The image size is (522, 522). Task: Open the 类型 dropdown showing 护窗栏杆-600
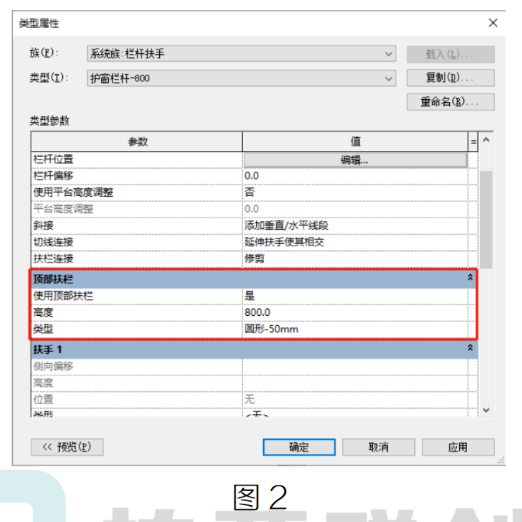(241, 78)
